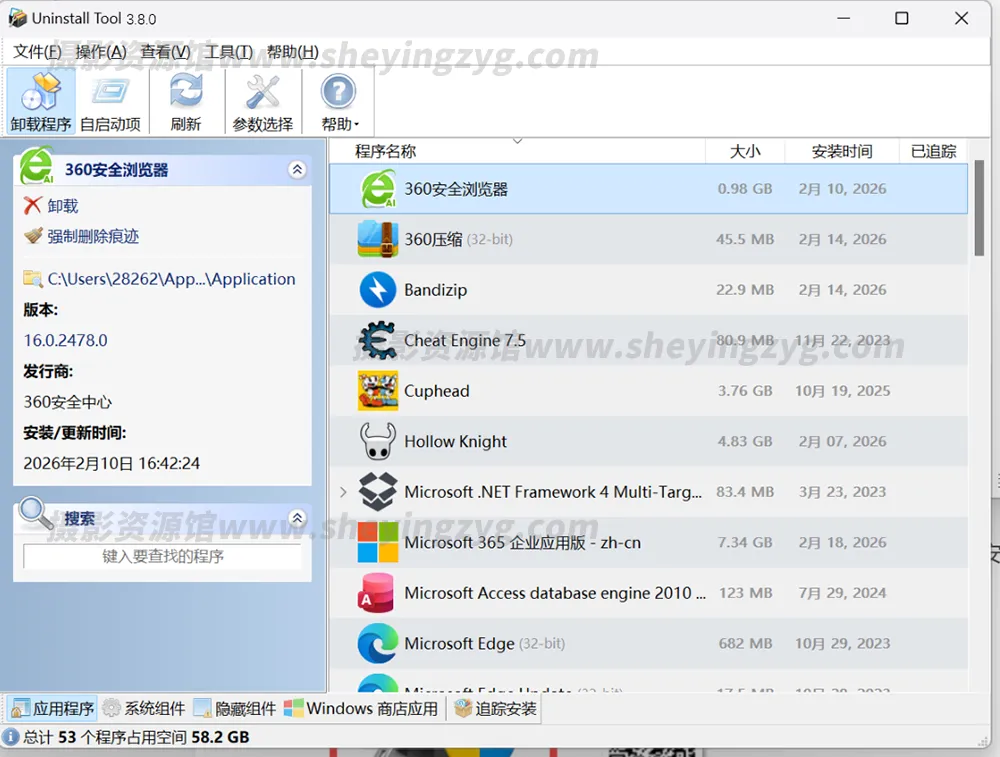
Task: Open the 追踪安装 tab
Action: pyautogui.click(x=495, y=709)
